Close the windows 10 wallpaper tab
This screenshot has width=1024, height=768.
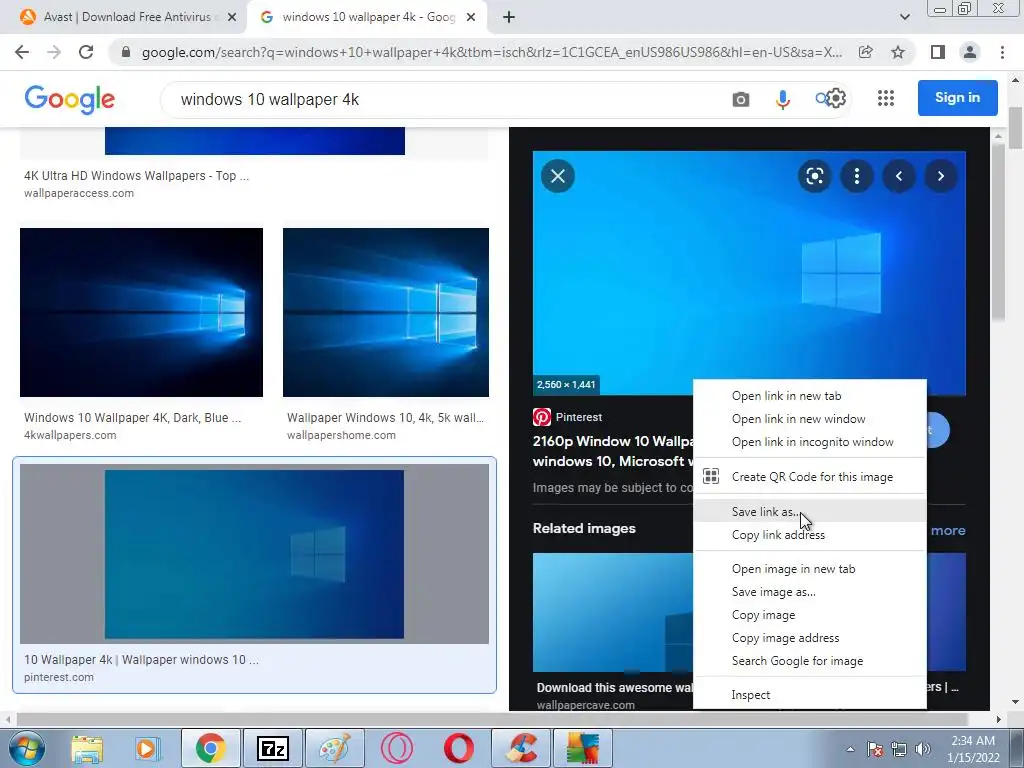coord(471,18)
